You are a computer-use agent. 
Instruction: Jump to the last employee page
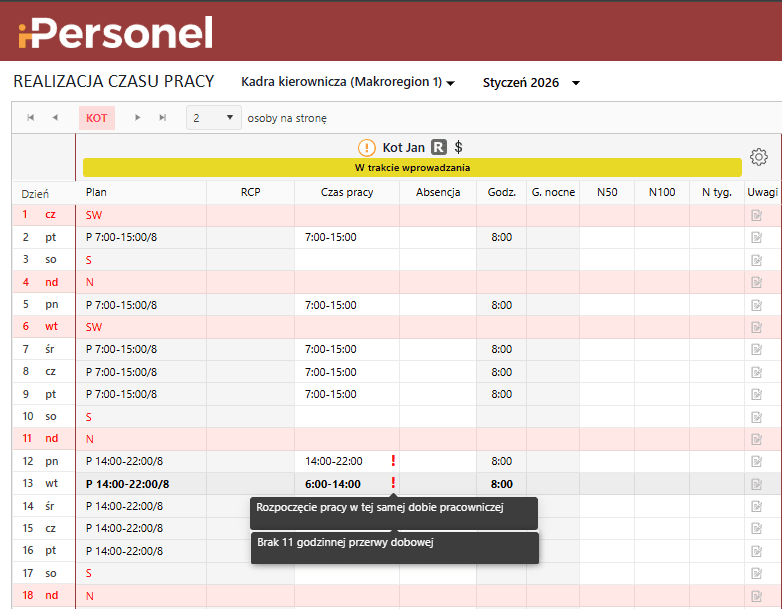[162, 118]
